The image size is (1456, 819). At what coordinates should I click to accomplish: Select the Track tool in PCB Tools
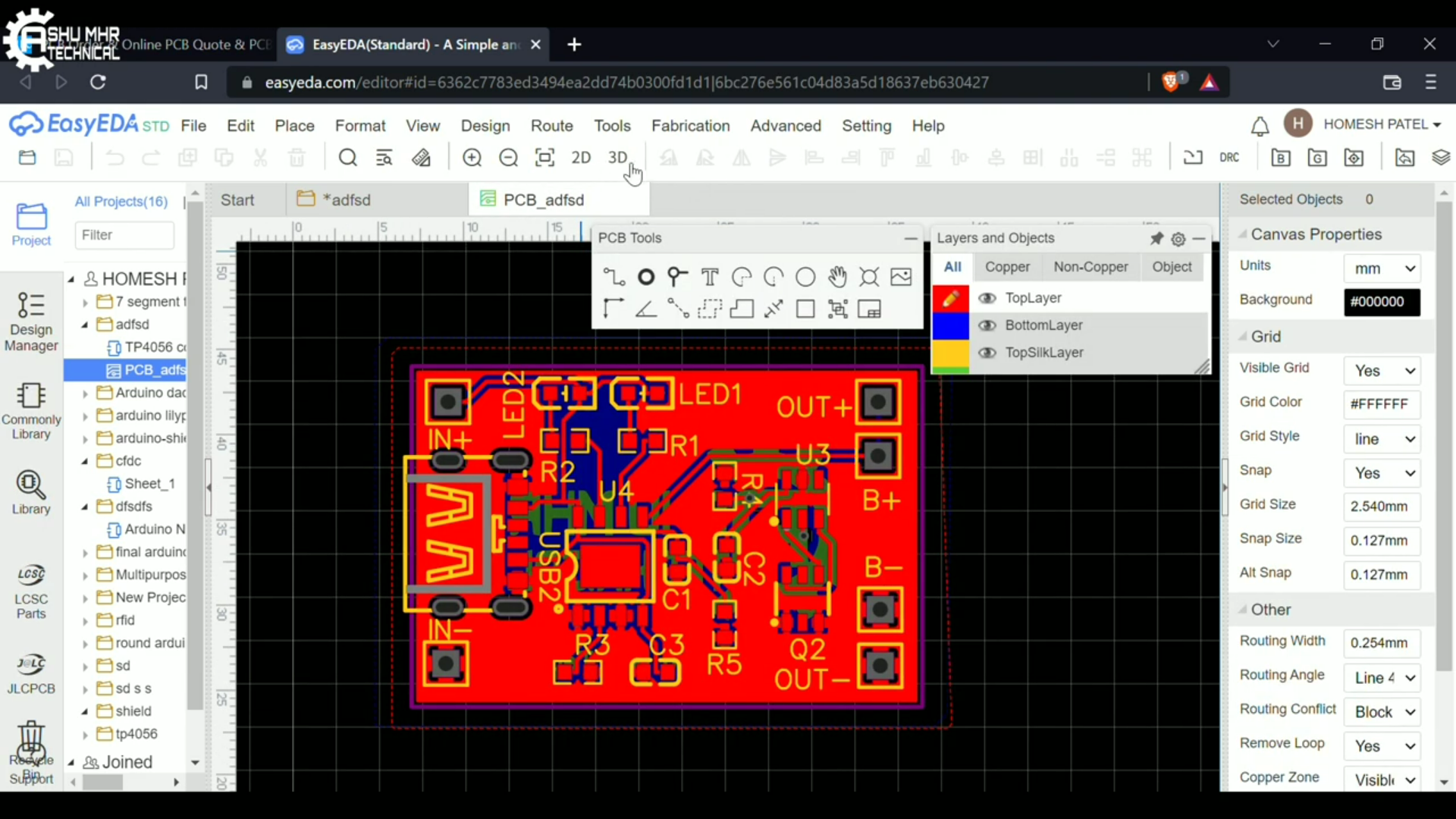point(614,277)
